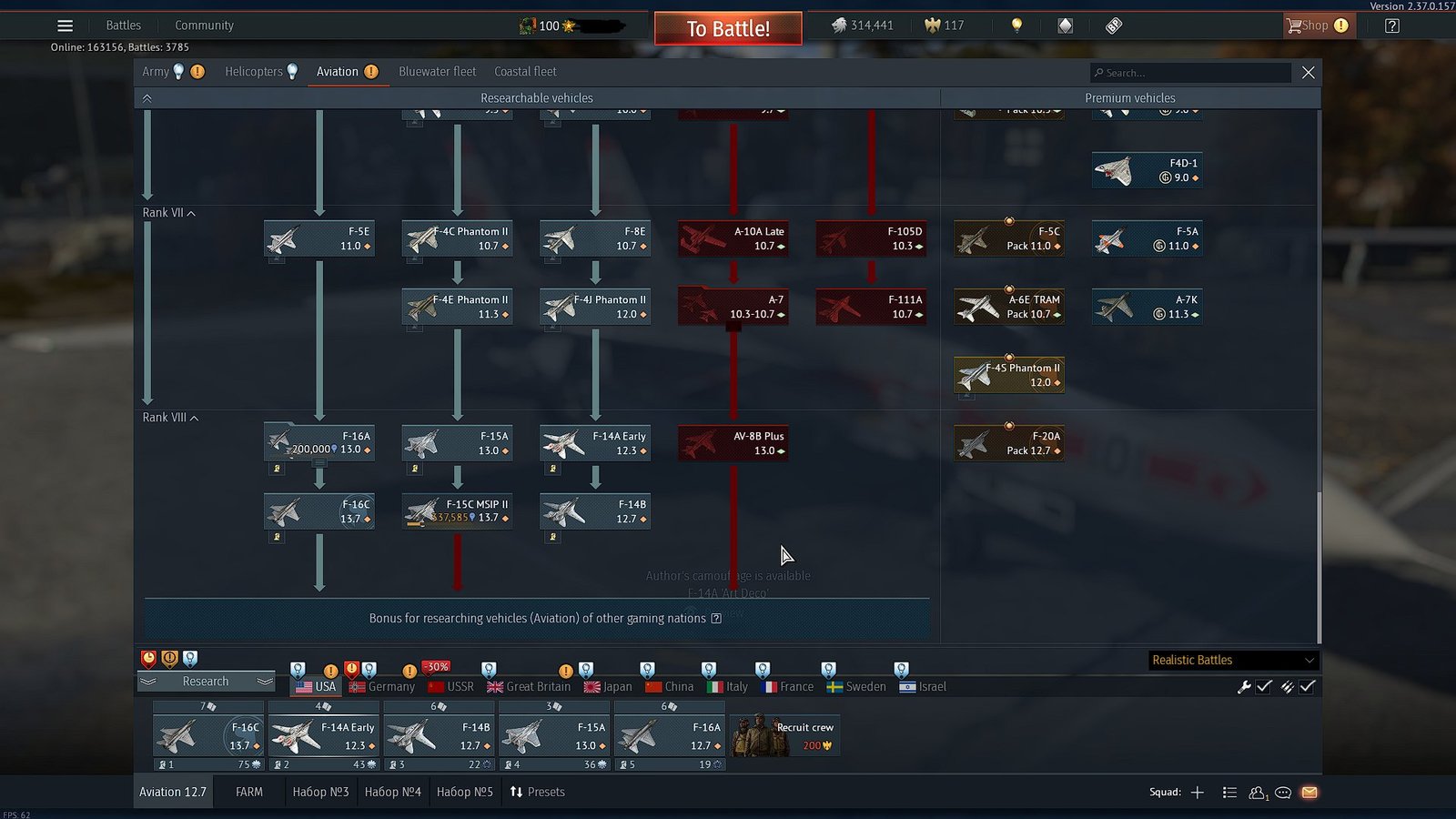Click the vehicle search input field
This screenshot has width=1456, height=819.
click(1192, 73)
